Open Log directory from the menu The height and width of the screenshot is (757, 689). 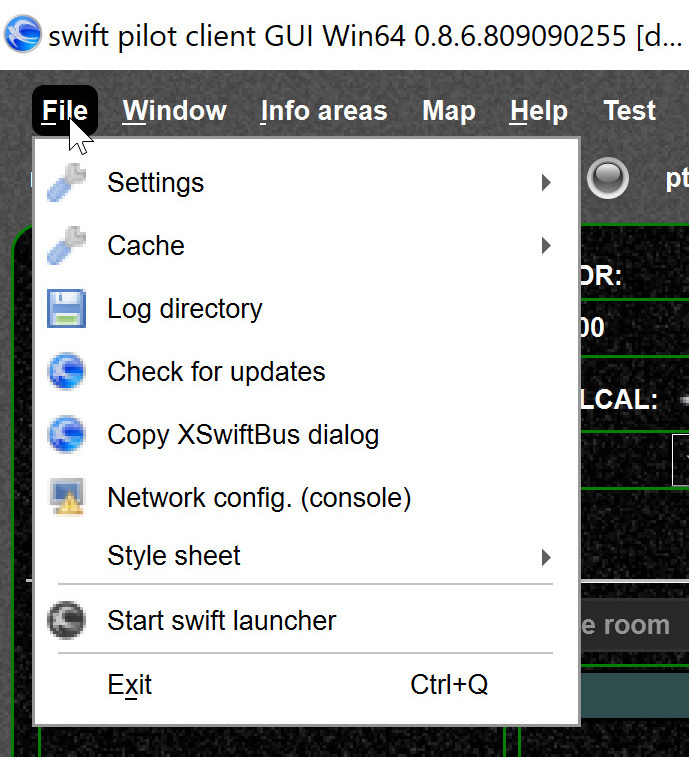click(306, 308)
